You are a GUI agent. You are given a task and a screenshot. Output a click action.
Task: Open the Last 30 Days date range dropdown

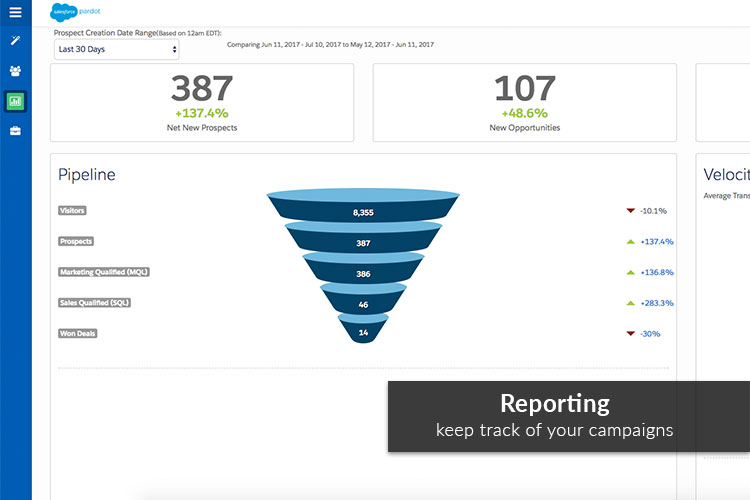(x=116, y=49)
